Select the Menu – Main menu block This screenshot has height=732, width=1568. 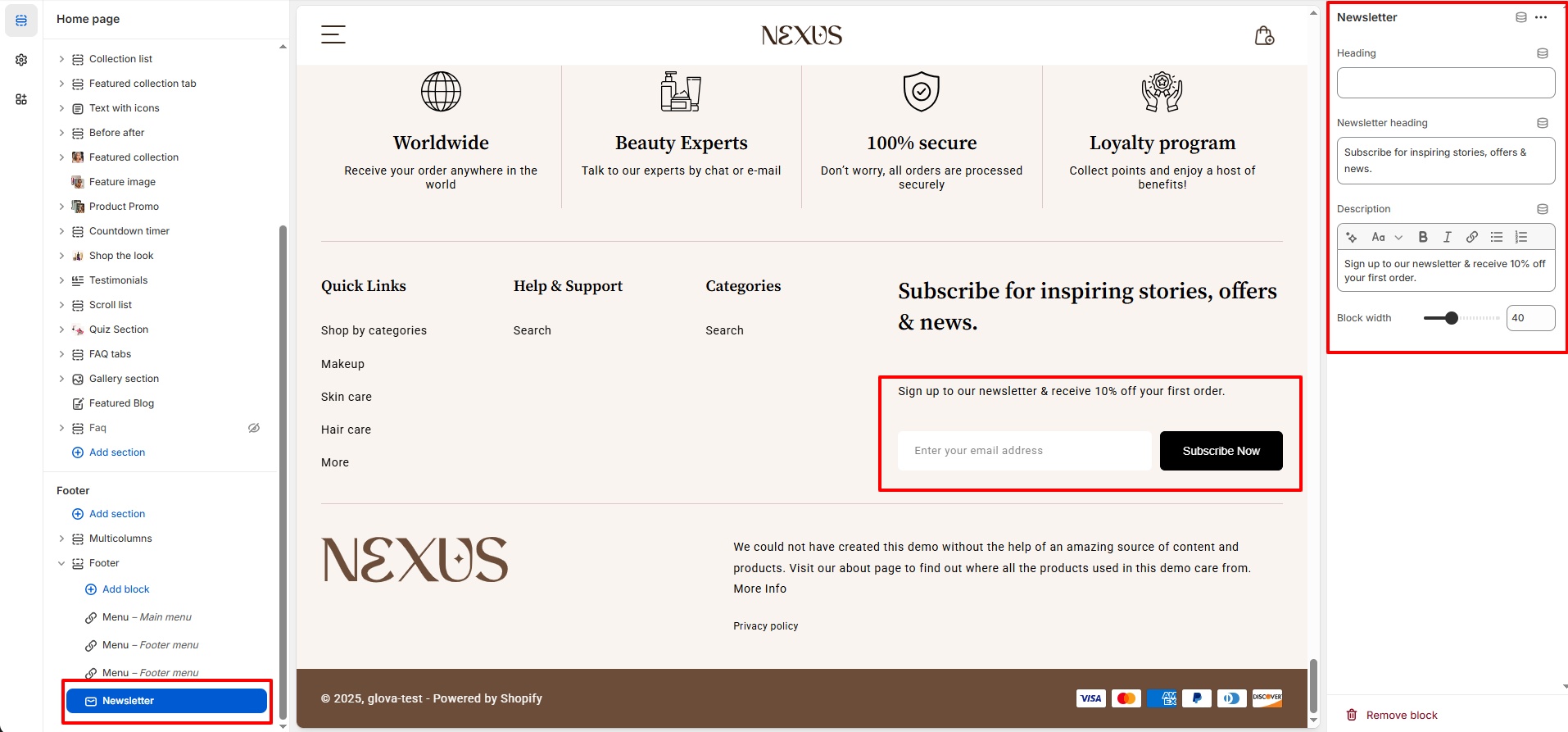pyautogui.click(x=147, y=617)
